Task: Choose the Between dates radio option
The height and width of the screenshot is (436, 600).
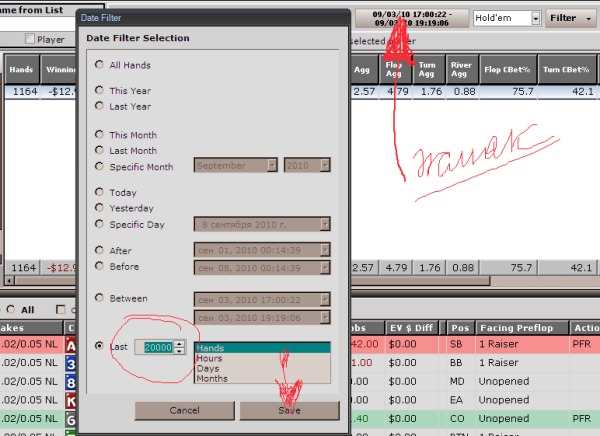Action: tap(99, 297)
